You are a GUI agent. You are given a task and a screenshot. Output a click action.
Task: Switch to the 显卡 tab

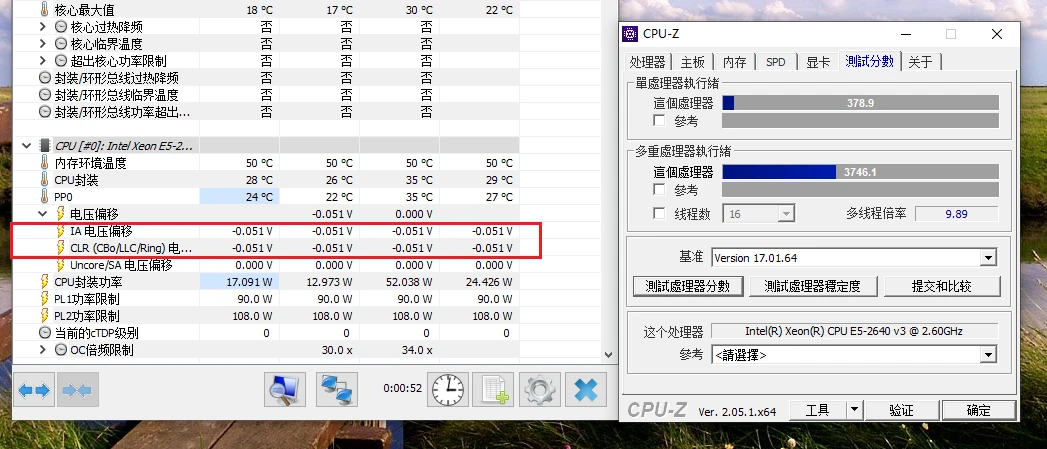(x=818, y=61)
